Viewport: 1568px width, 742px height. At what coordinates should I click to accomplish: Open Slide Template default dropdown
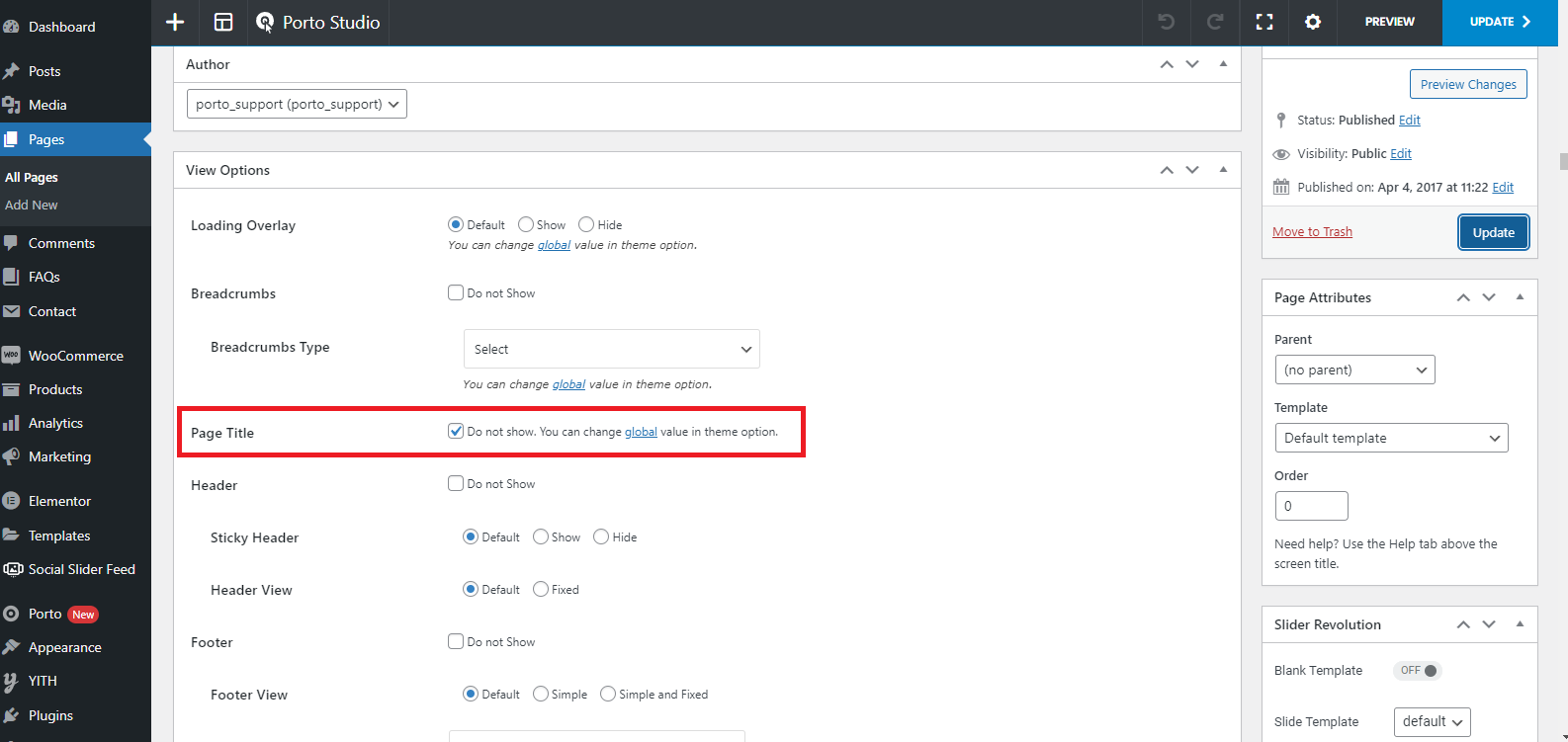point(1432,721)
